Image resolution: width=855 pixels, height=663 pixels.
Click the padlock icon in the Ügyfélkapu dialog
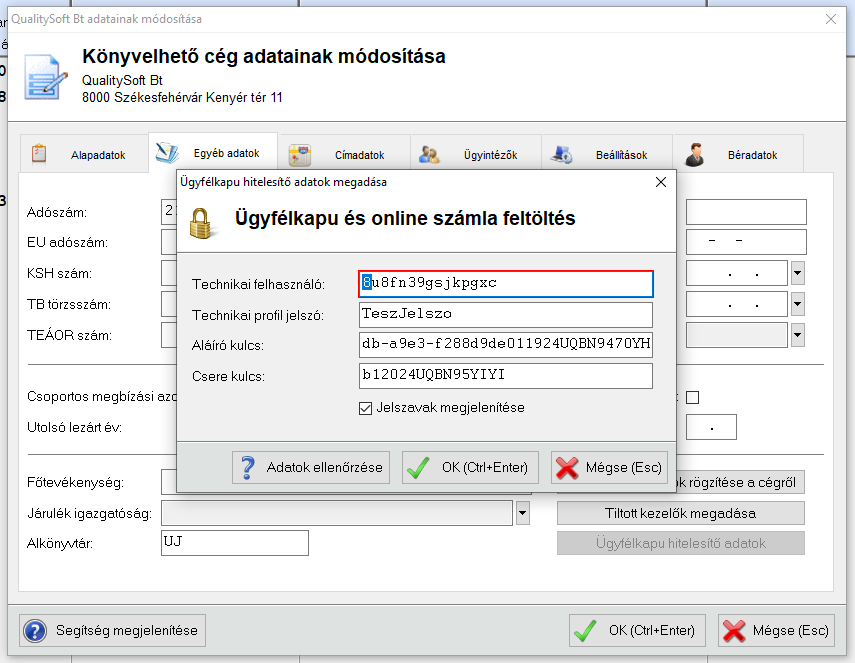click(x=203, y=222)
